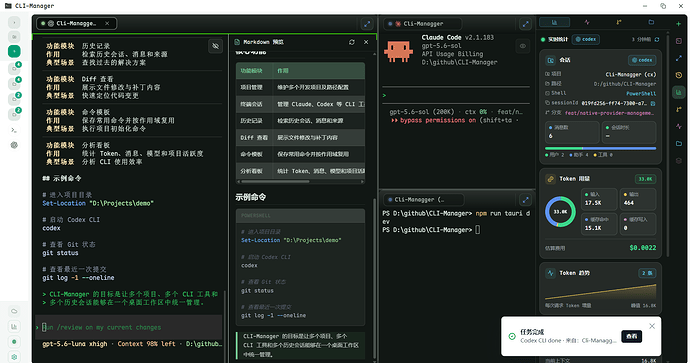Screen dimensions: 690x363
Task: Click the 'Diff 查看' cell in Markdown table
Action: [254, 138]
